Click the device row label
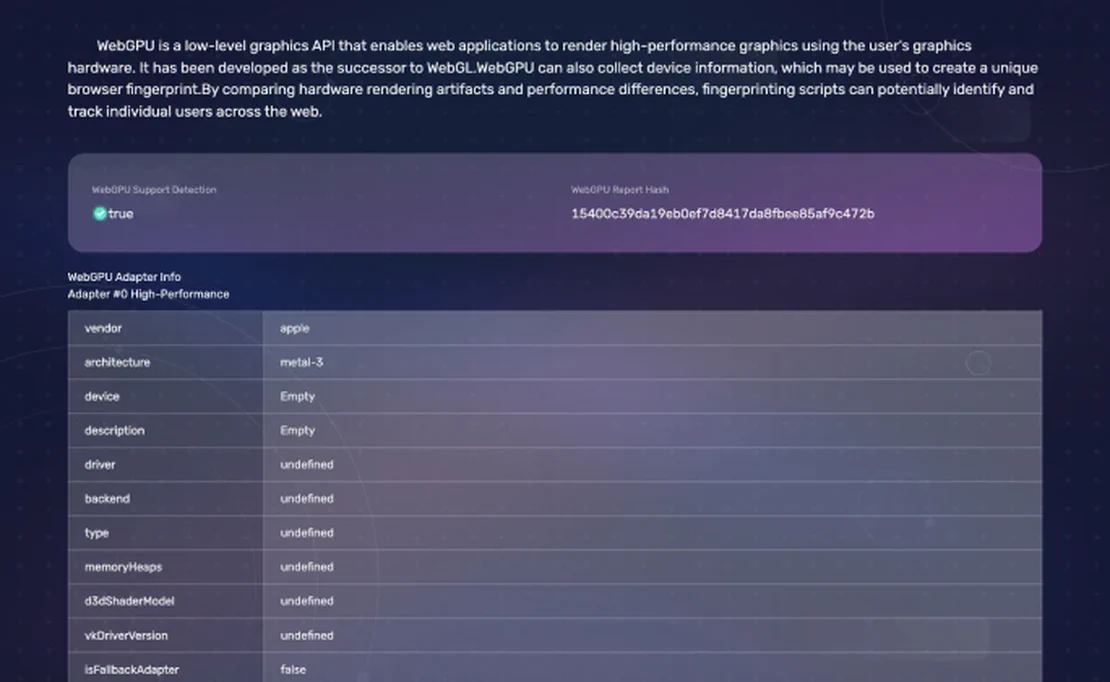The width and height of the screenshot is (1110, 682). coord(102,396)
